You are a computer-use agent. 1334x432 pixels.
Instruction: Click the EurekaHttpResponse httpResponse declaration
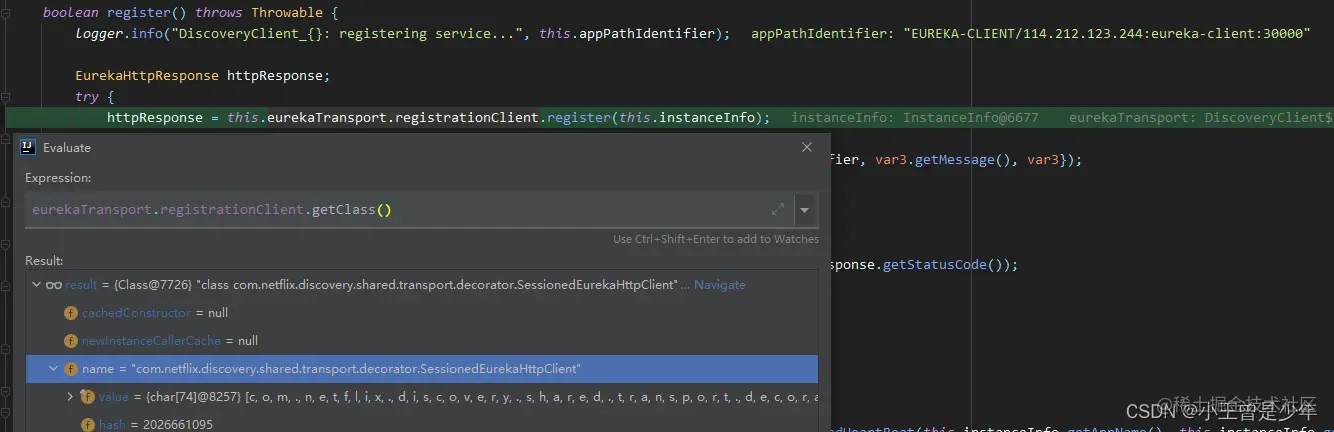(202, 75)
